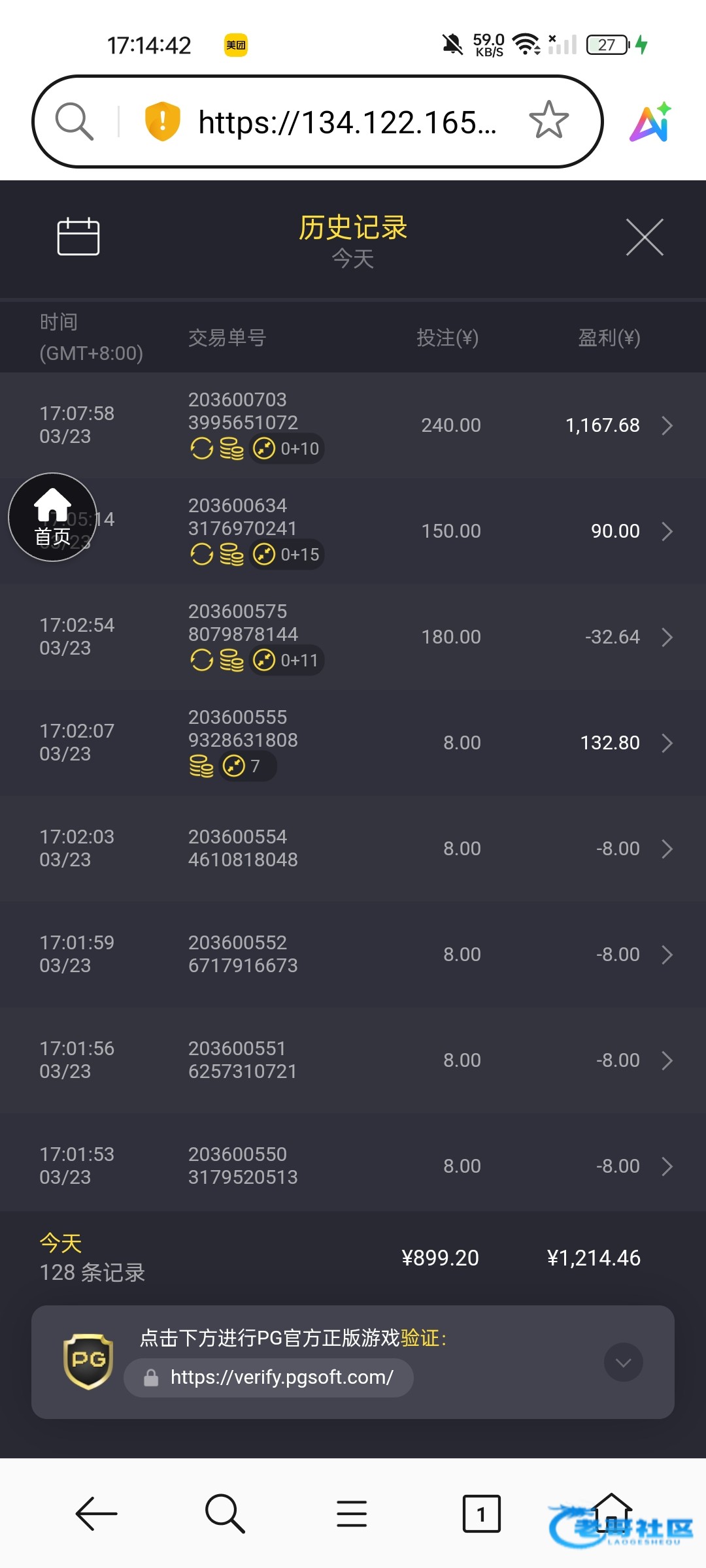Image resolution: width=706 pixels, height=1568 pixels.
Task: Select transaction 203600634 3176970241 row
Action: click(353, 531)
